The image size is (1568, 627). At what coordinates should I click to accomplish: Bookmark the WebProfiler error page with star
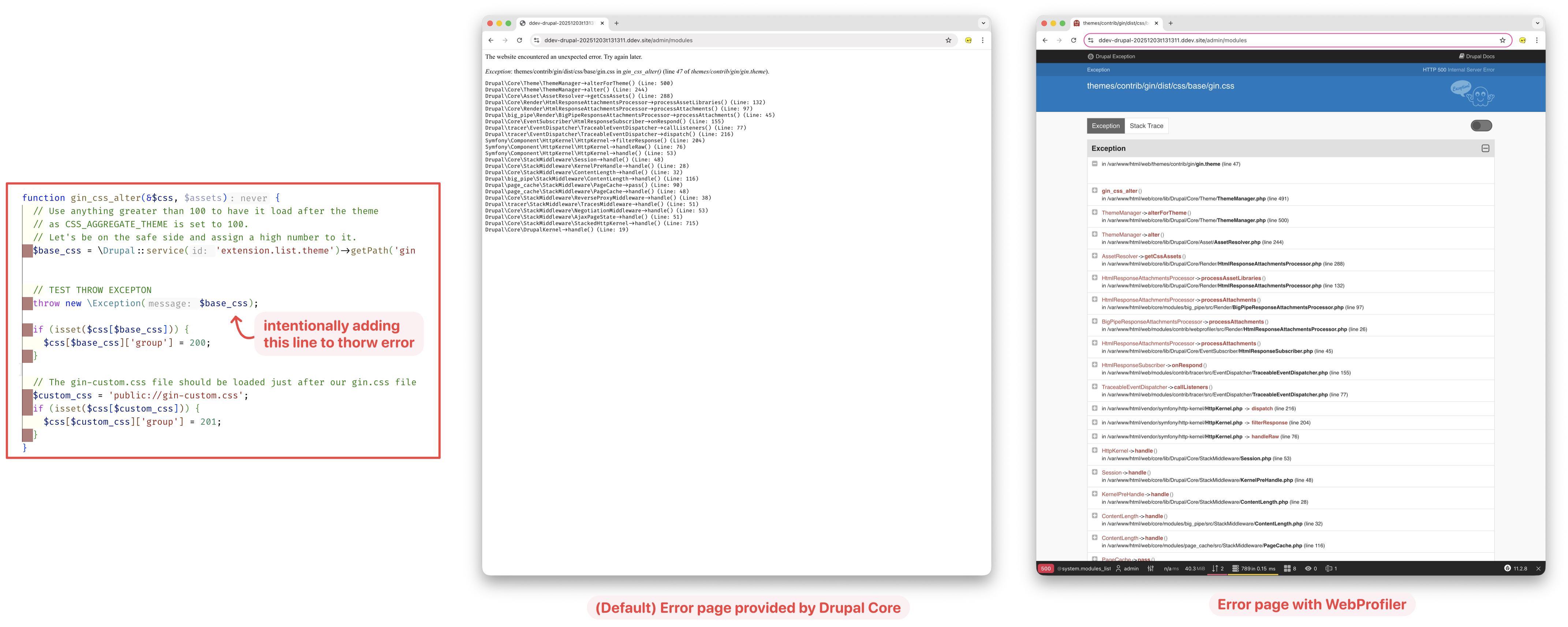point(1502,40)
